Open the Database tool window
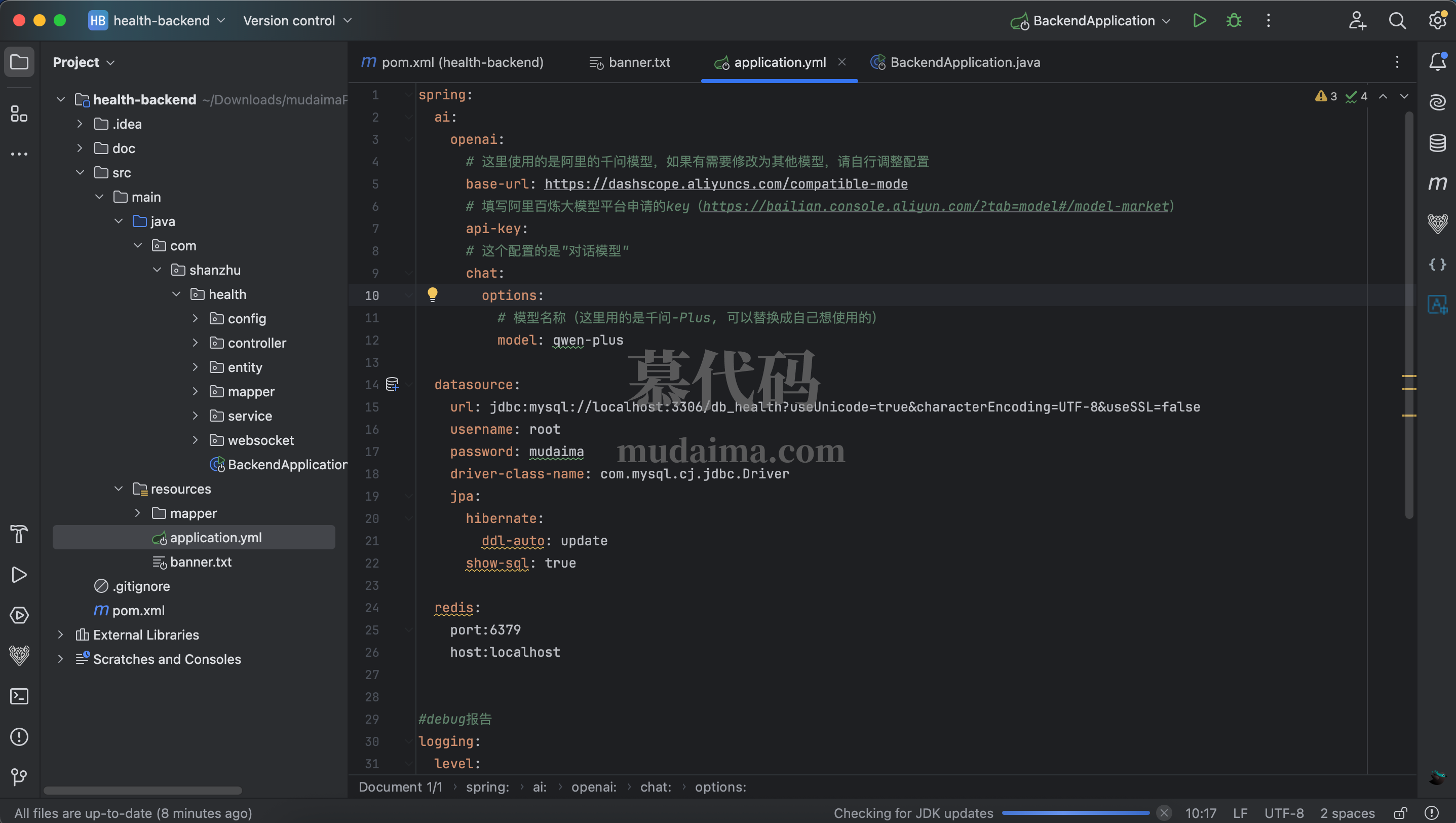The width and height of the screenshot is (1456, 823). coord(1437,142)
